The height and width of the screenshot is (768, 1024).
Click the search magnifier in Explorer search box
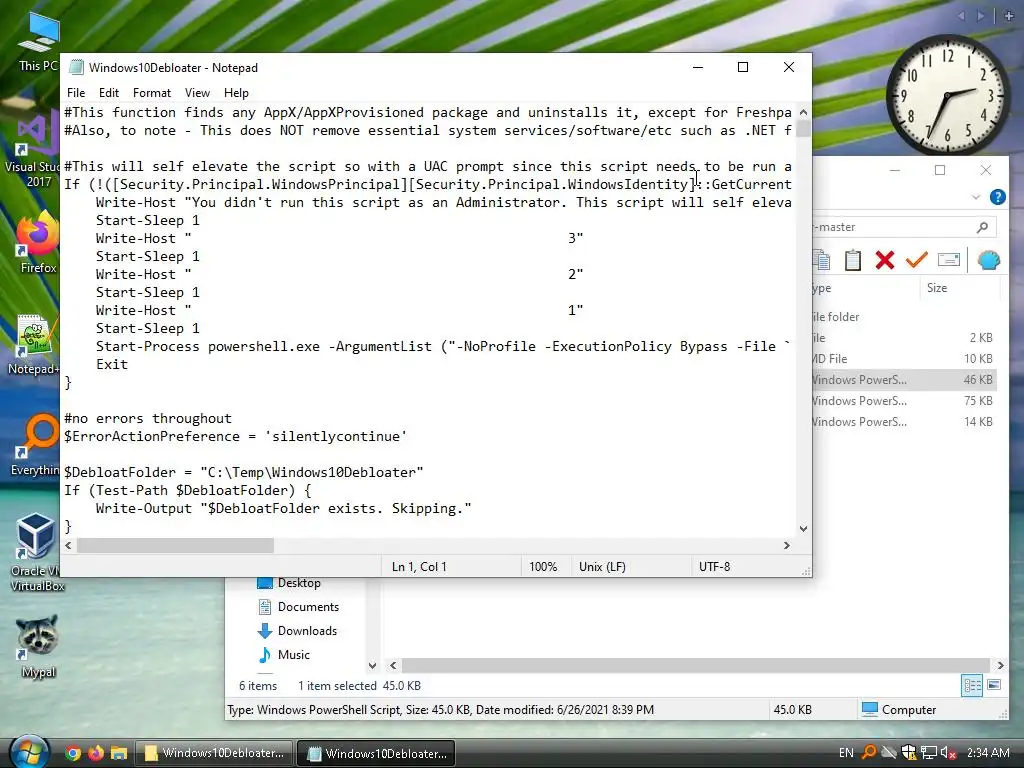pos(982,227)
